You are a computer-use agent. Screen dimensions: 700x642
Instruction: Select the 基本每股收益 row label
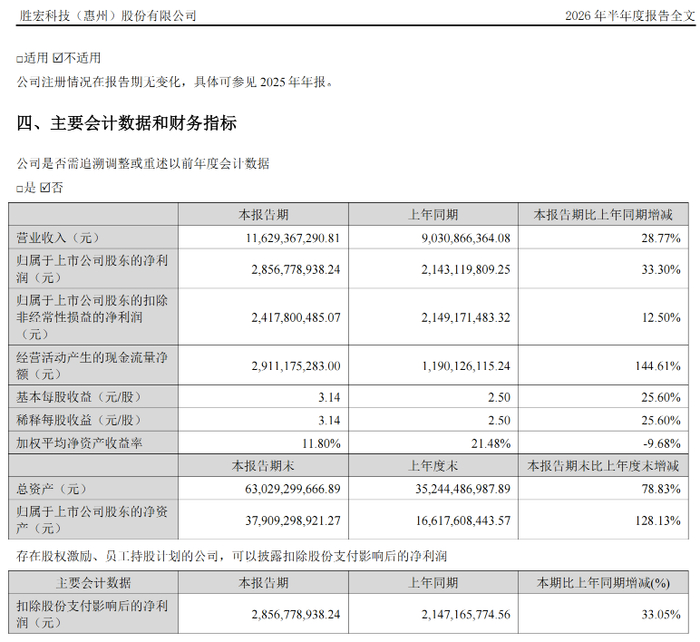(x=79, y=397)
